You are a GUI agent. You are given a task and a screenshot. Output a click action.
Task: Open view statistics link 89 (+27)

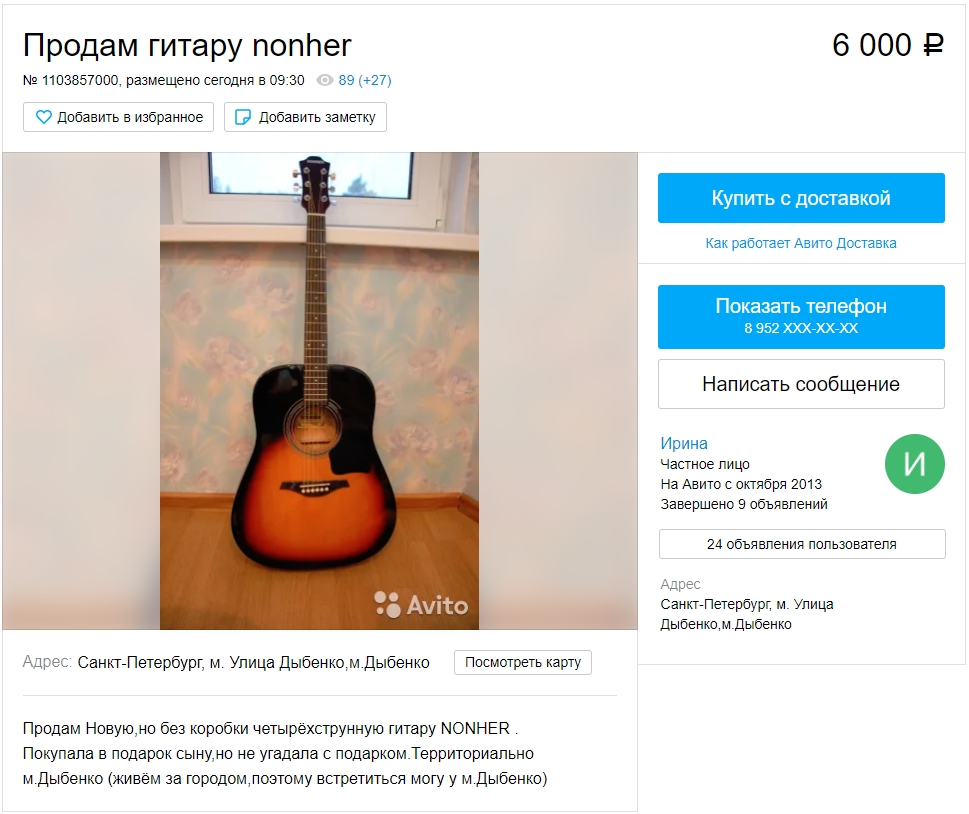point(365,80)
